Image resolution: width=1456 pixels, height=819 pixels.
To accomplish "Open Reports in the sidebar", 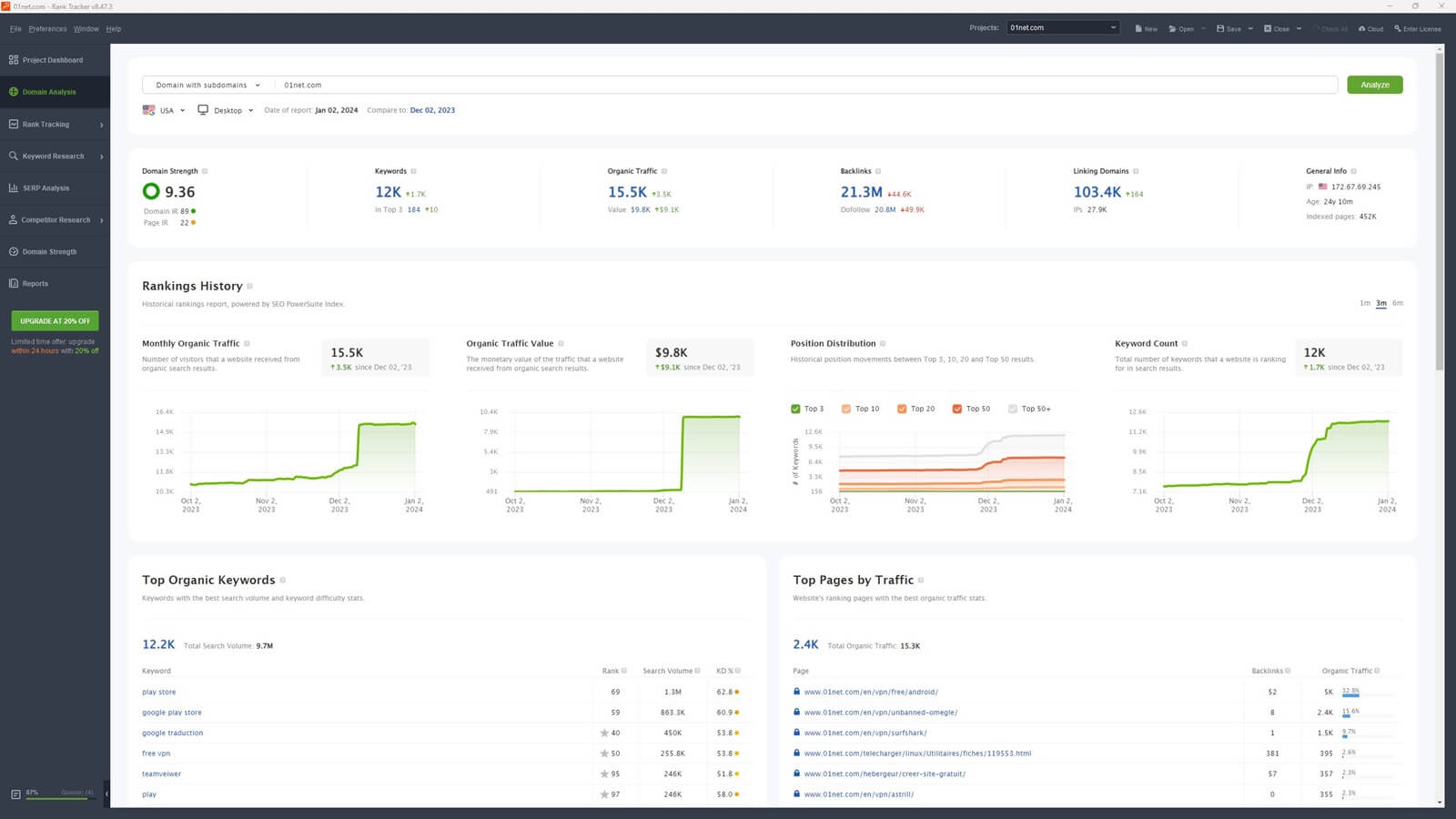I will coord(55,283).
